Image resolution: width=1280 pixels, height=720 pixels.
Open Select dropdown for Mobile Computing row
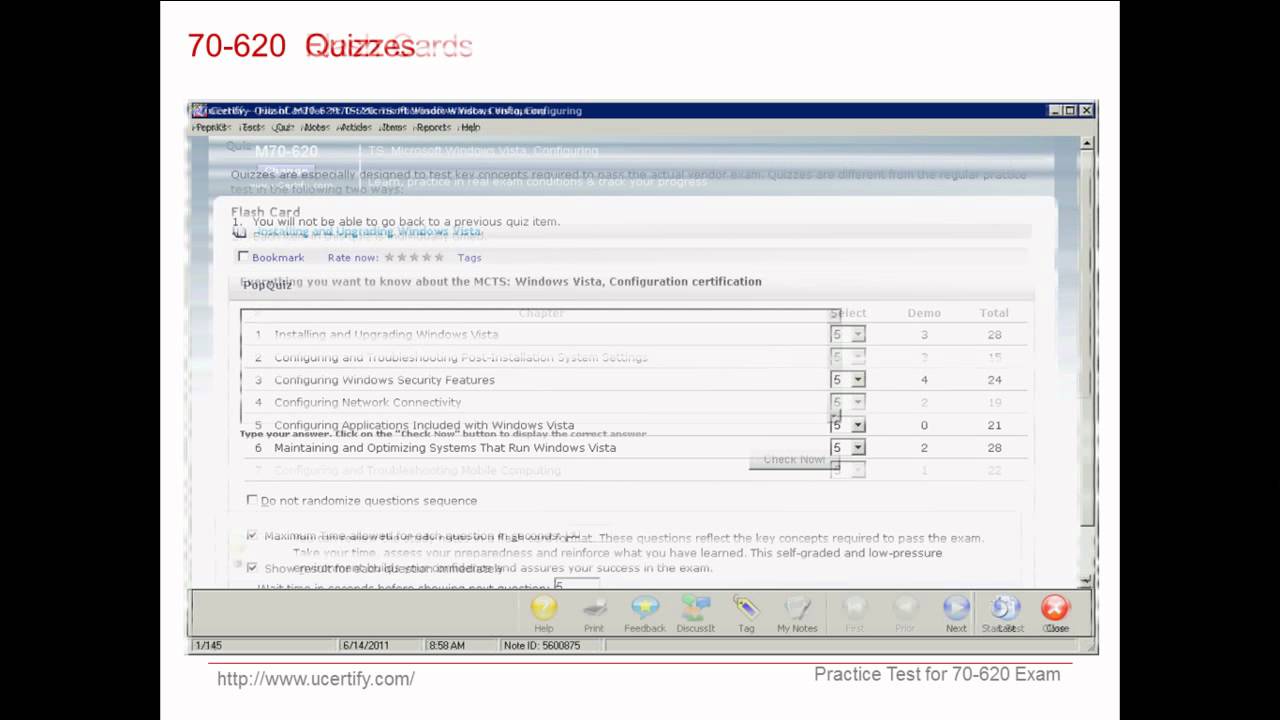click(x=848, y=470)
